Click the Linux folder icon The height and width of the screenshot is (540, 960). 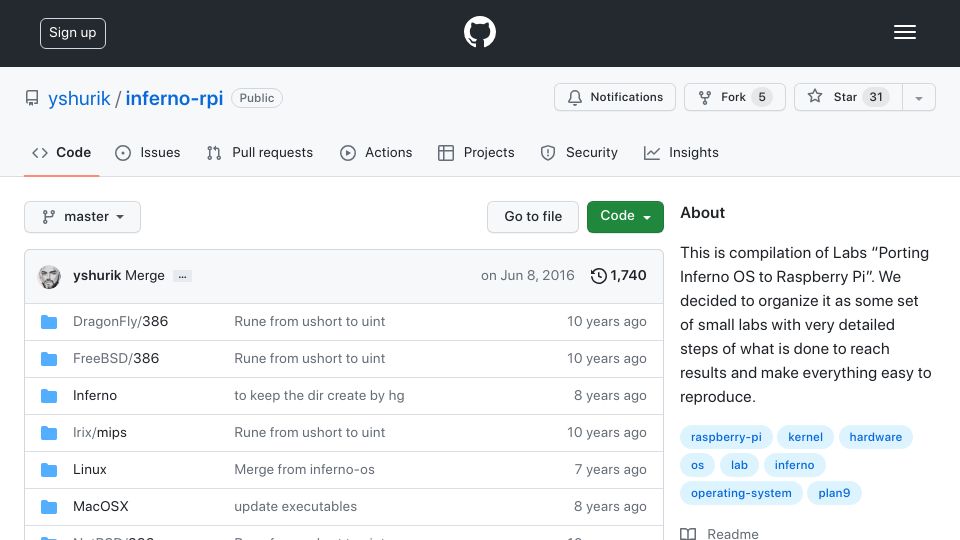pyautogui.click(x=49, y=470)
